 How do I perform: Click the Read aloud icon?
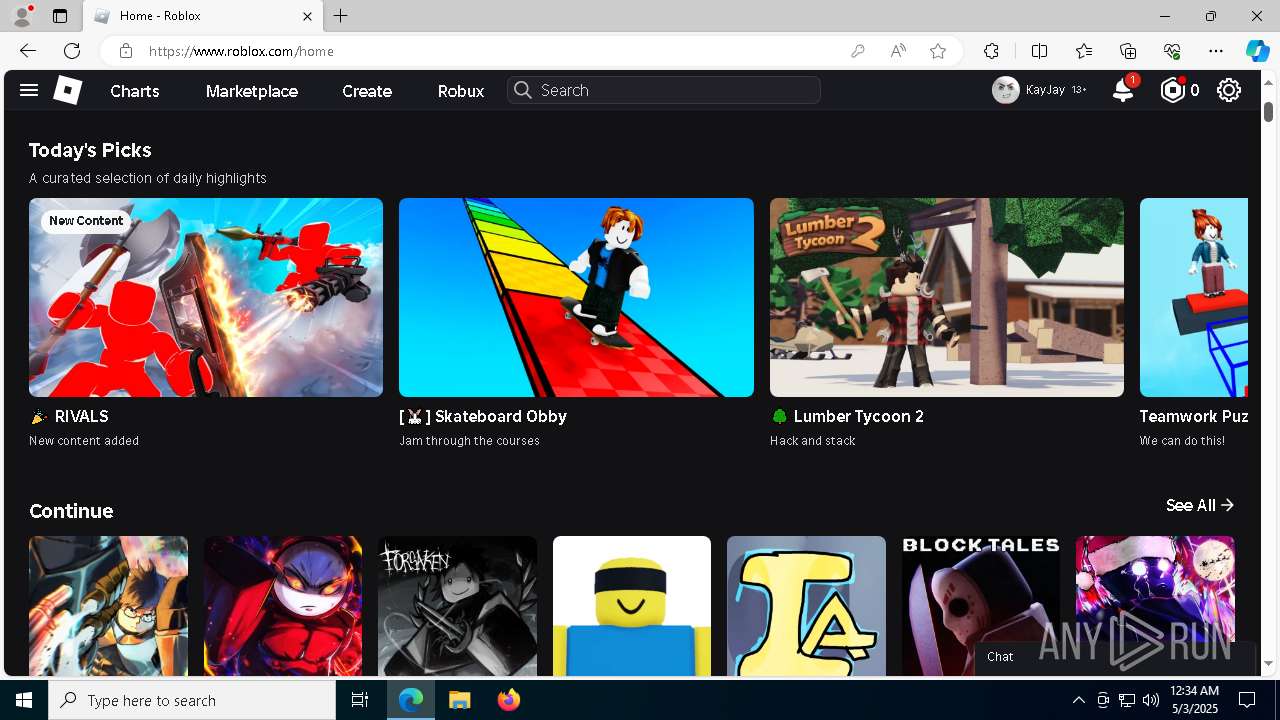tap(898, 51)
